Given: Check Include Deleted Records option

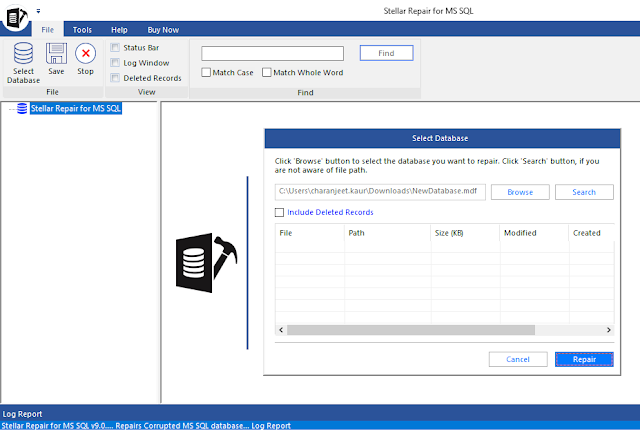Looking at the screenshot, I should (x=280, y=212).
